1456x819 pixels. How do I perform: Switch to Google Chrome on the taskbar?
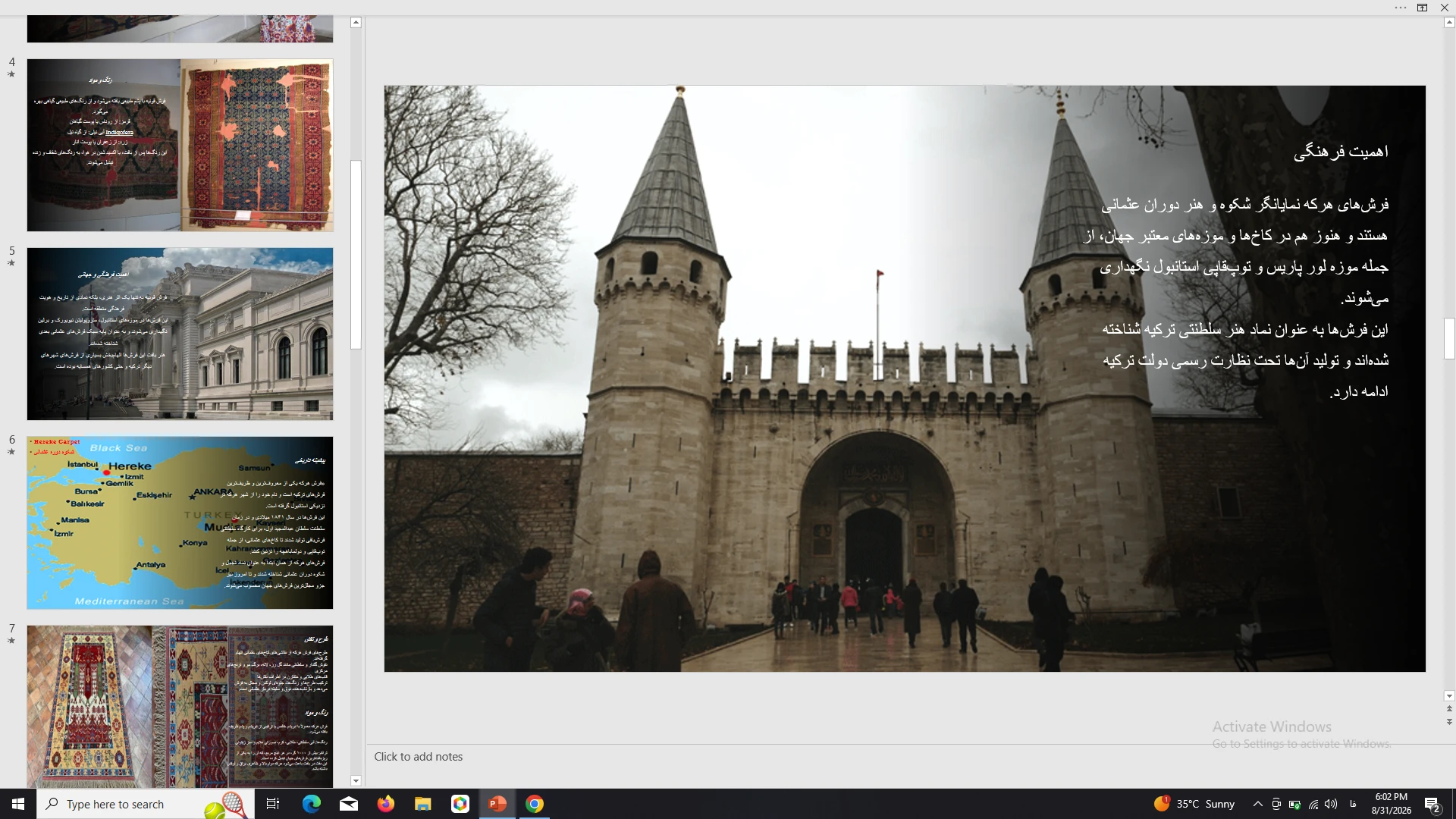(x=535, y=804)
